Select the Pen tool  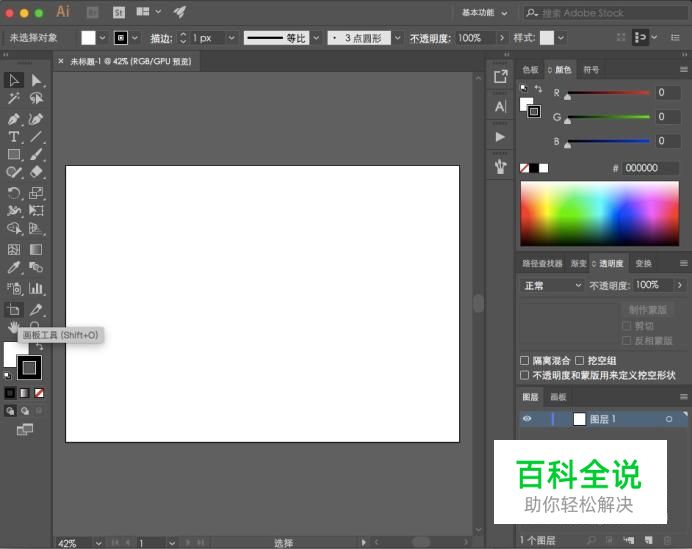pyautogui.click(x=14, y=118)
